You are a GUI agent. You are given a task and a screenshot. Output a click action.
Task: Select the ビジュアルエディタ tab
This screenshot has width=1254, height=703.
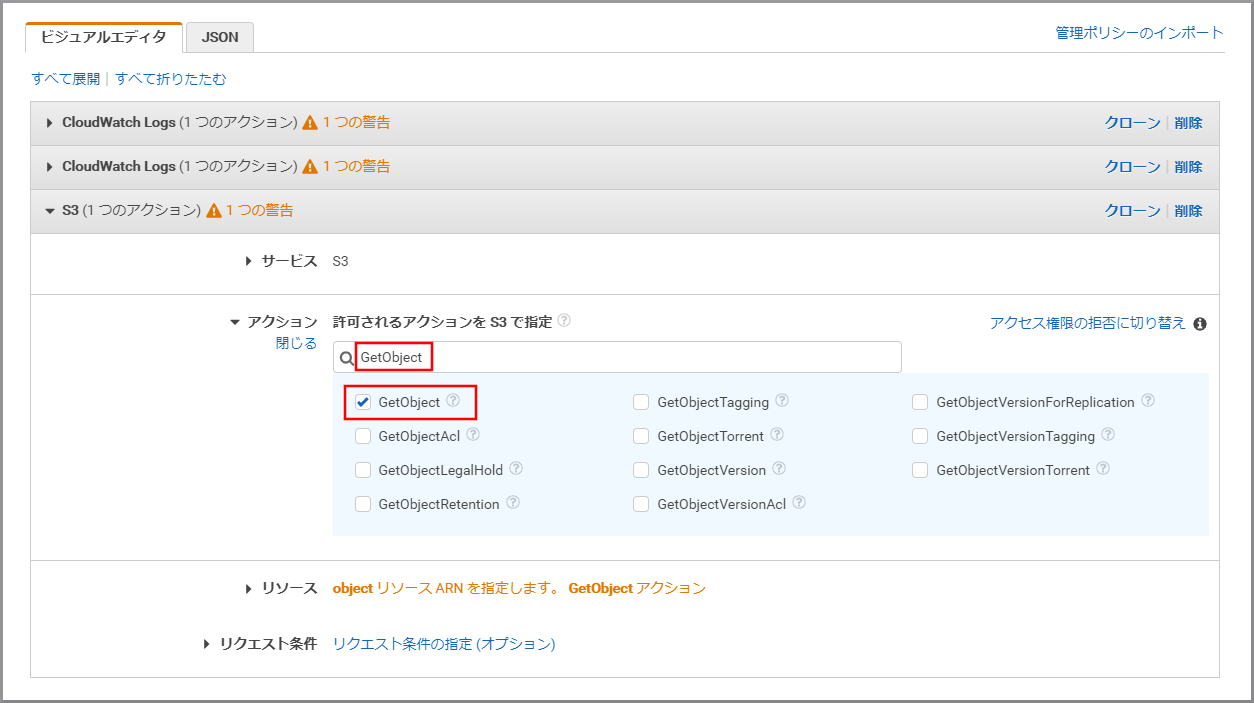[x=103, y=37]
